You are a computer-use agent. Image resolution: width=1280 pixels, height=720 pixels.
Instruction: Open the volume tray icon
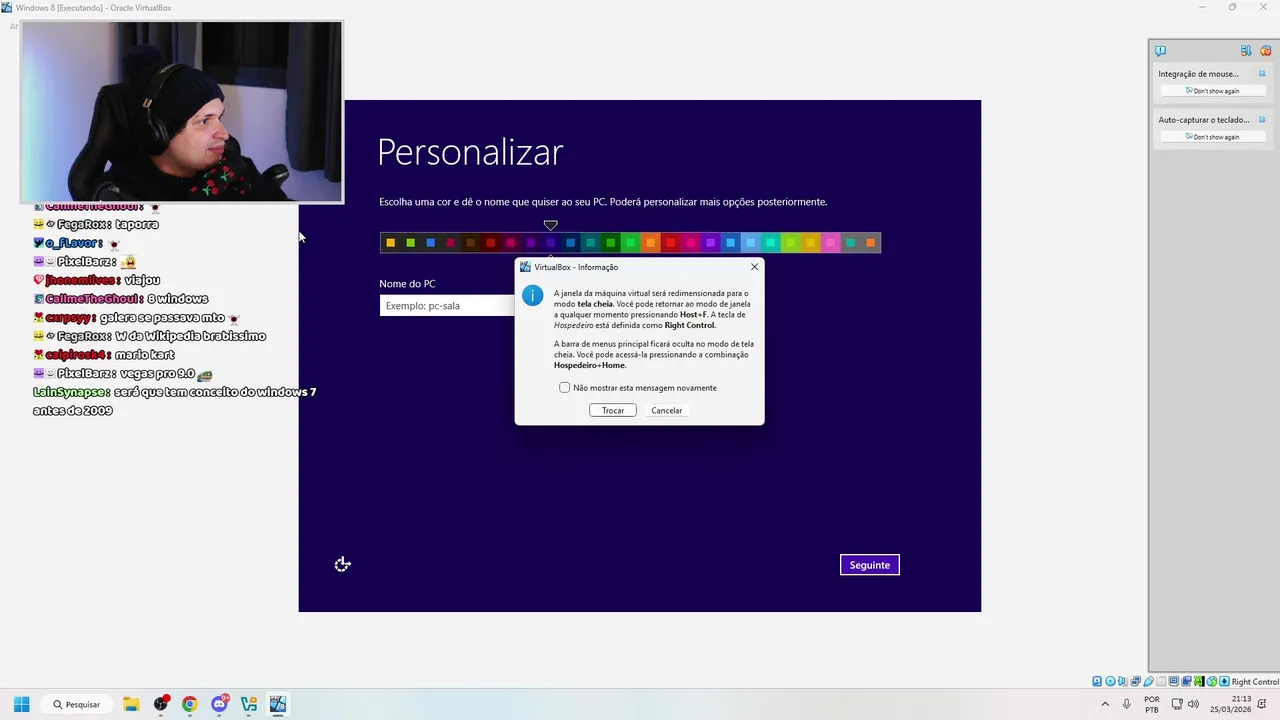(1193, 704)
